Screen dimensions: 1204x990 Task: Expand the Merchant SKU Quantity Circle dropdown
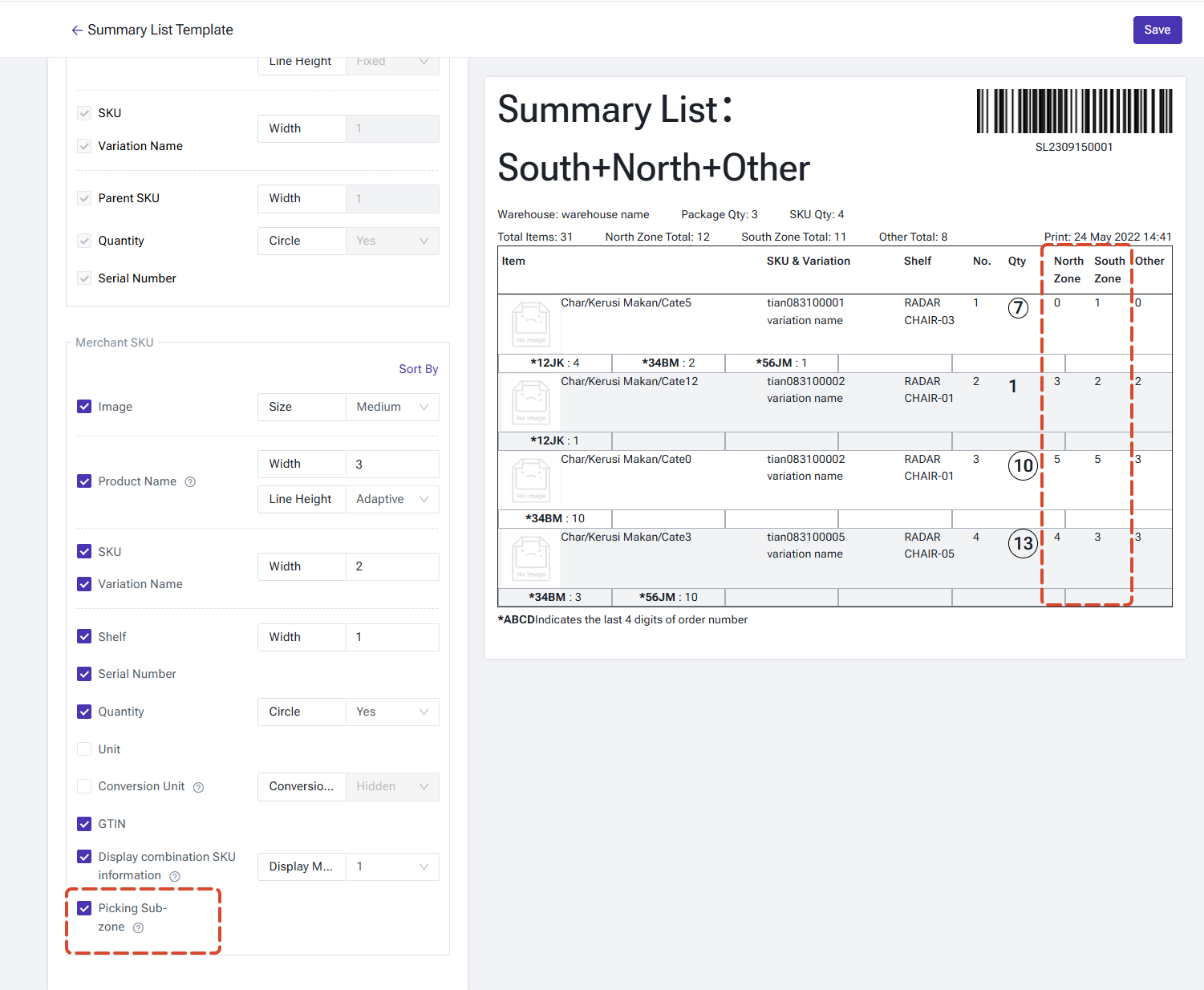pos(392,712)
